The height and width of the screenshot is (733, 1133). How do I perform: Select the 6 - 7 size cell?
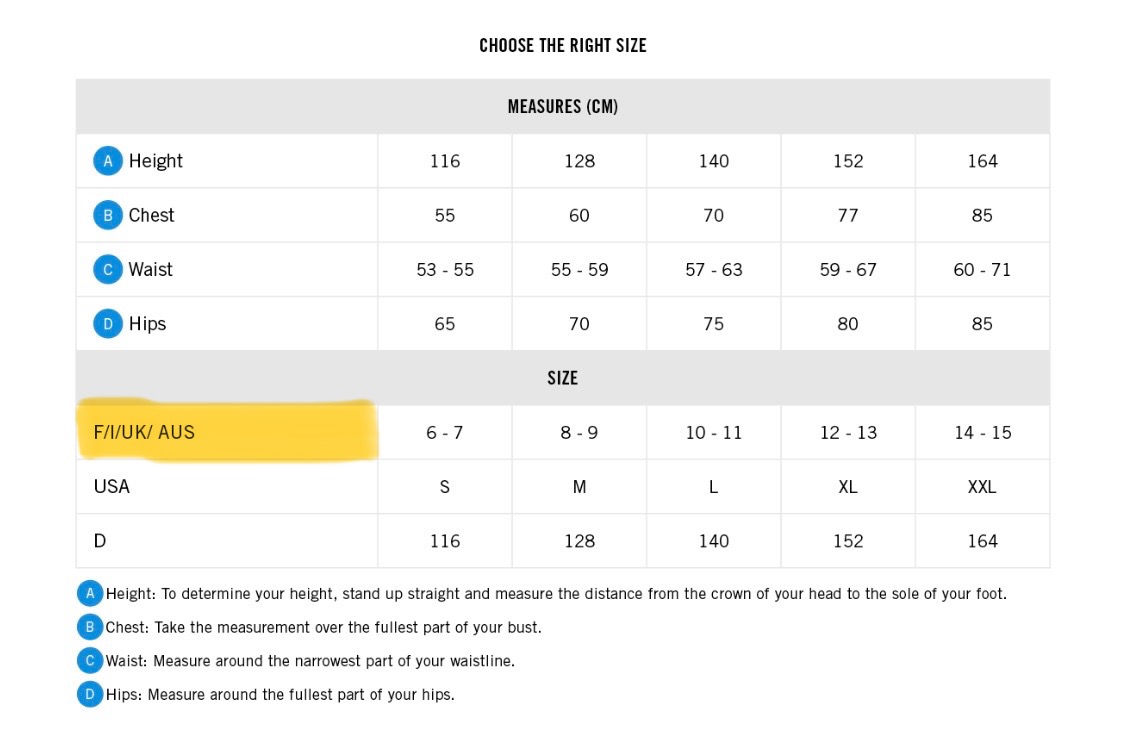(444, 433)
